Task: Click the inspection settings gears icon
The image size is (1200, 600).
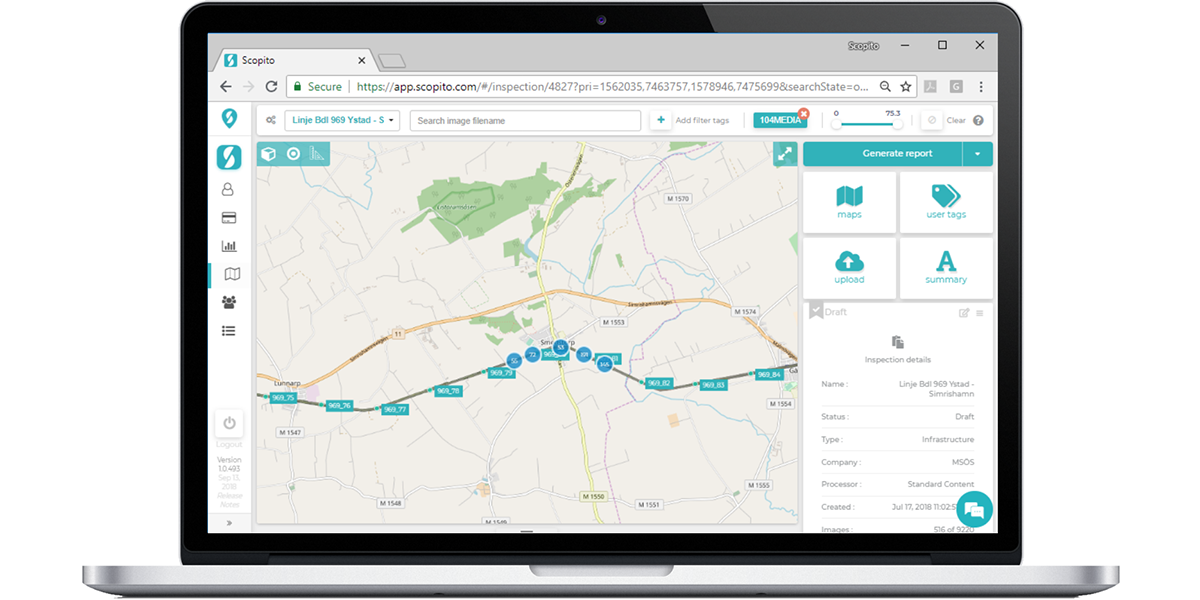Action: click(x=271, y=121)
